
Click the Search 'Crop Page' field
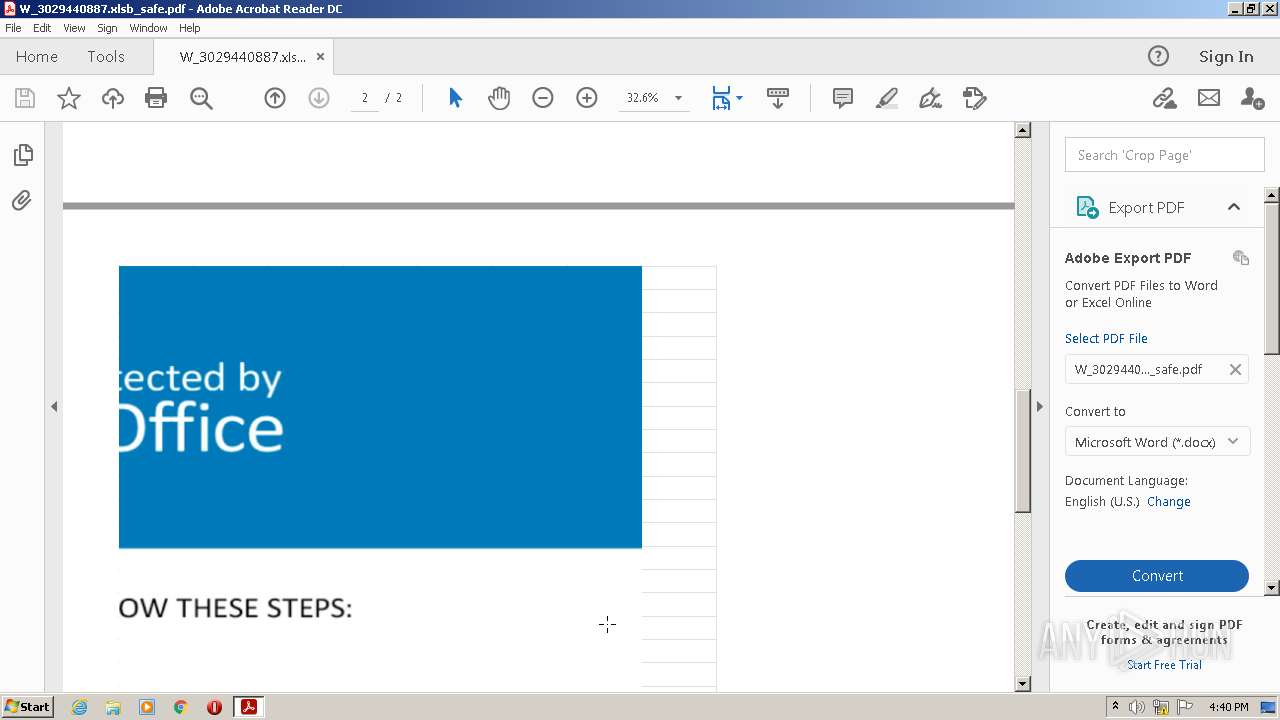tap(1165, 155)
